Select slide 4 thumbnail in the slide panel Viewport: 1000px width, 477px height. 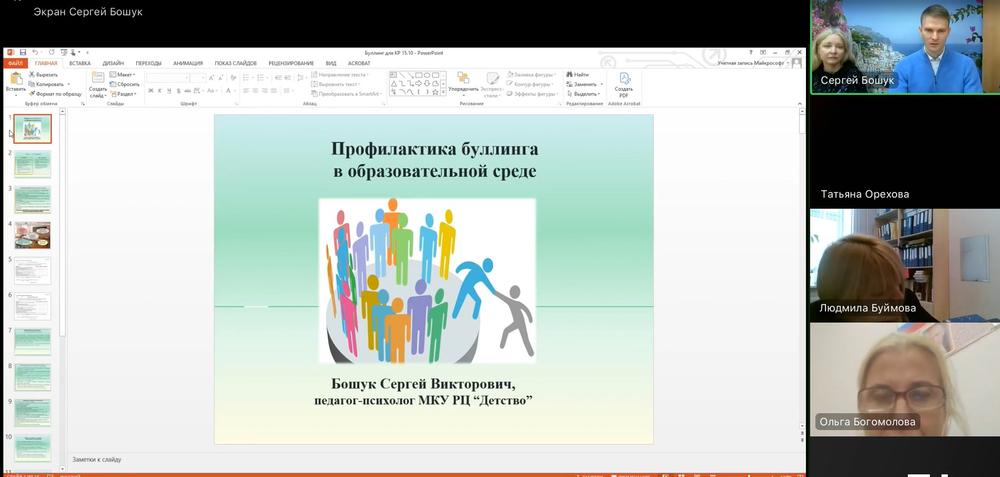coord(32,235)
